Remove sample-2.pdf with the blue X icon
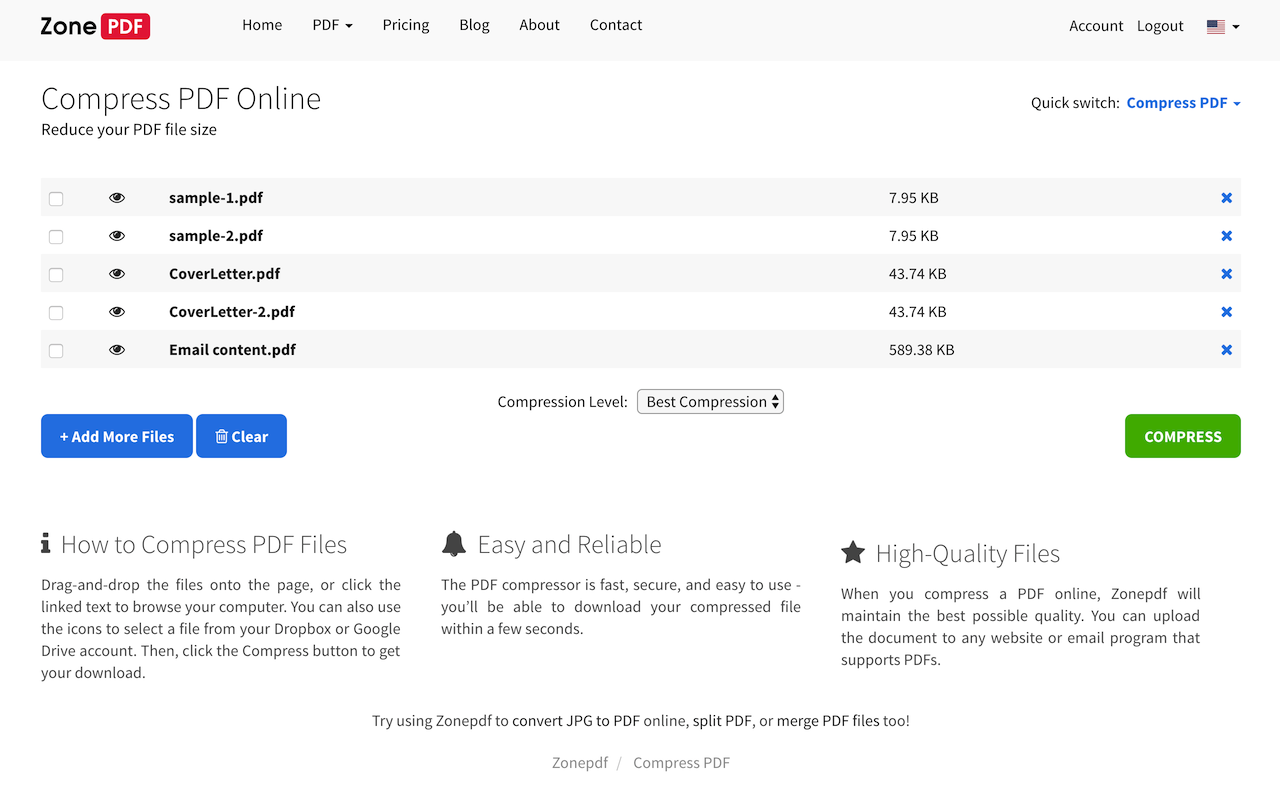 tap(1226, 235)
